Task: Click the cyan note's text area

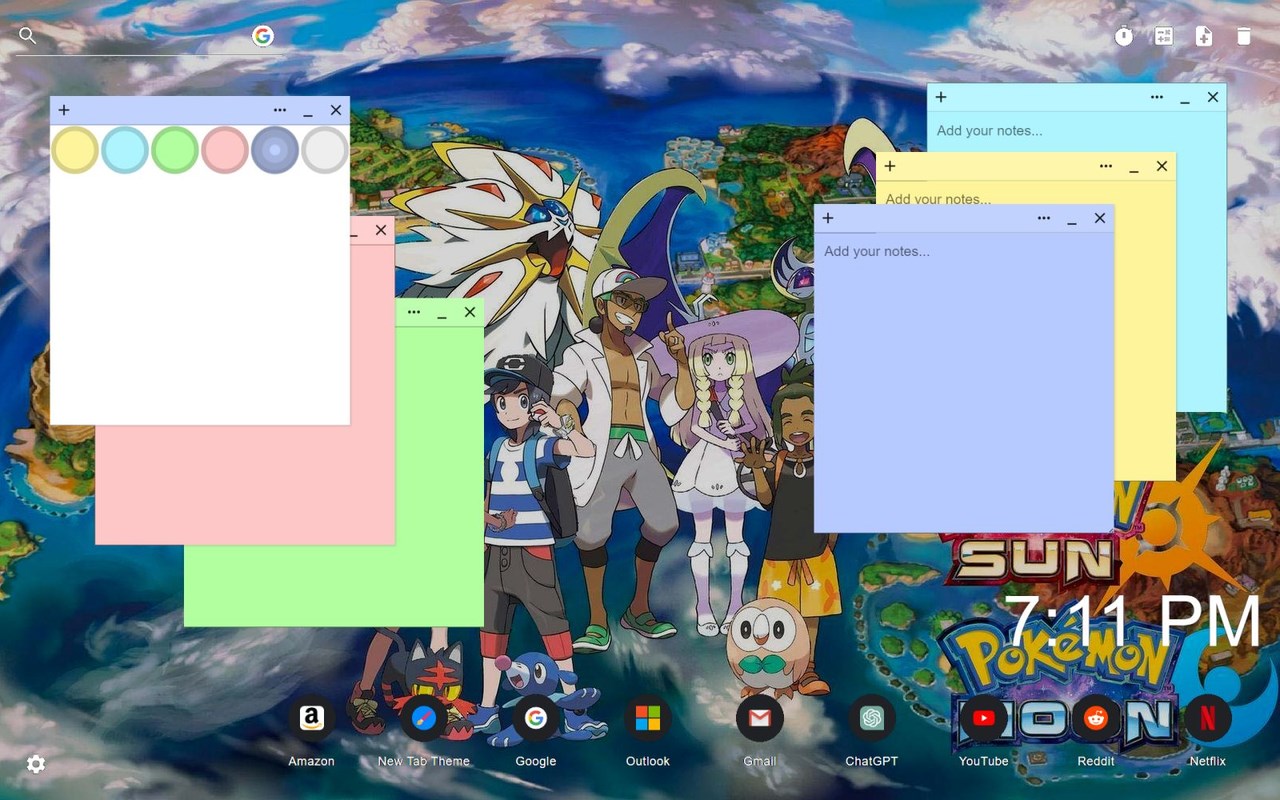Action: (x=1076, y=131)
